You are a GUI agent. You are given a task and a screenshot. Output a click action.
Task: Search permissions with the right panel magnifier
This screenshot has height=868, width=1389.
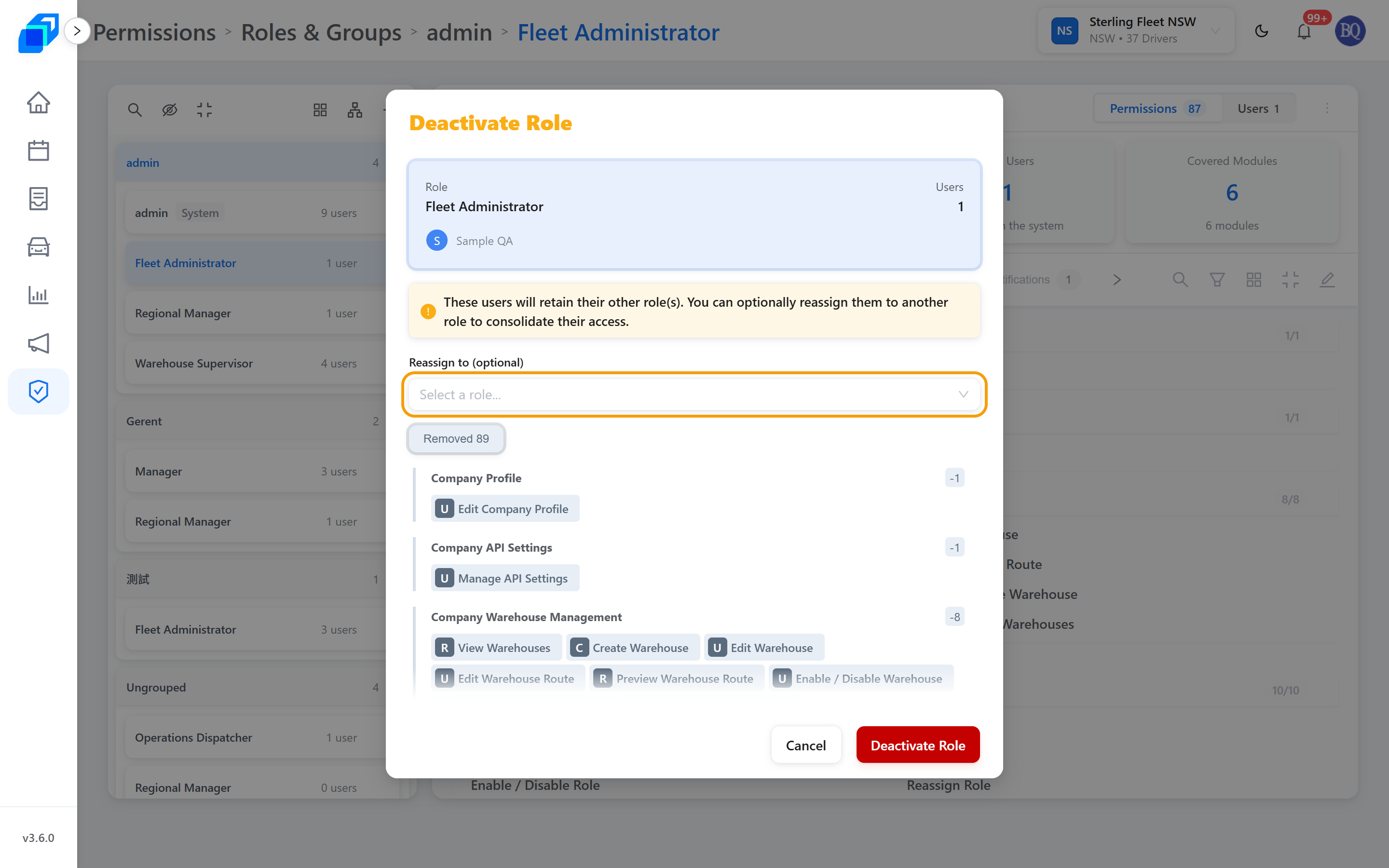tap(1180, 280)
